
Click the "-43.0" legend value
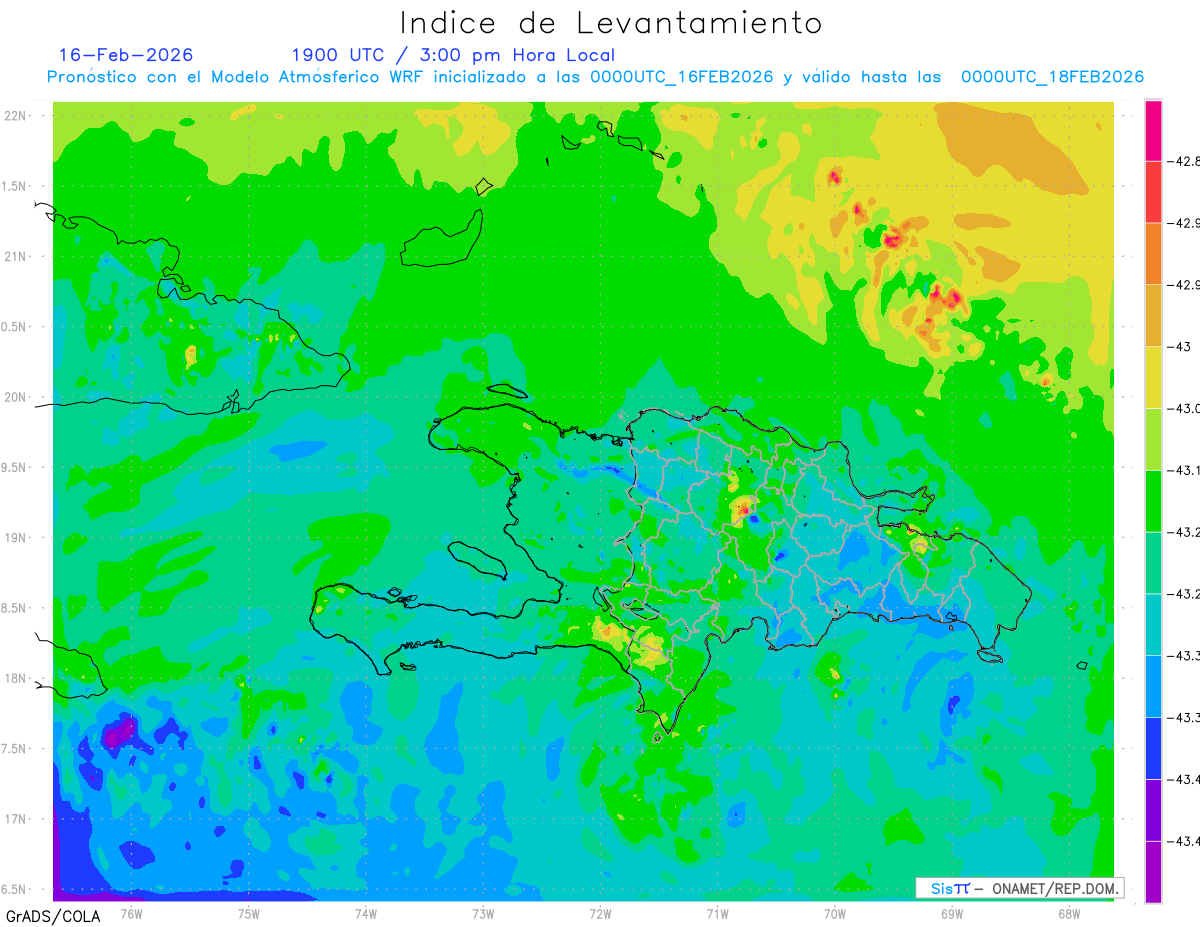click(x=1186, y=408)
